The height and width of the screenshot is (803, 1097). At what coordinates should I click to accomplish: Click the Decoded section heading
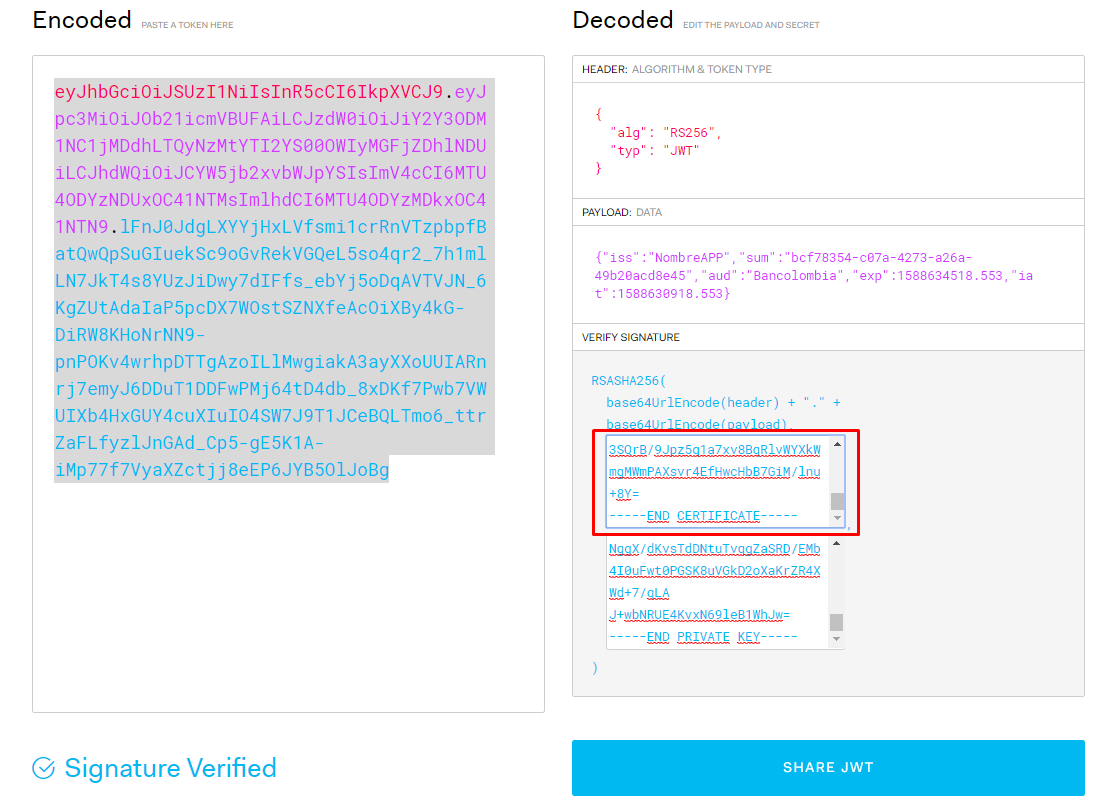click(x=623, y=19)
